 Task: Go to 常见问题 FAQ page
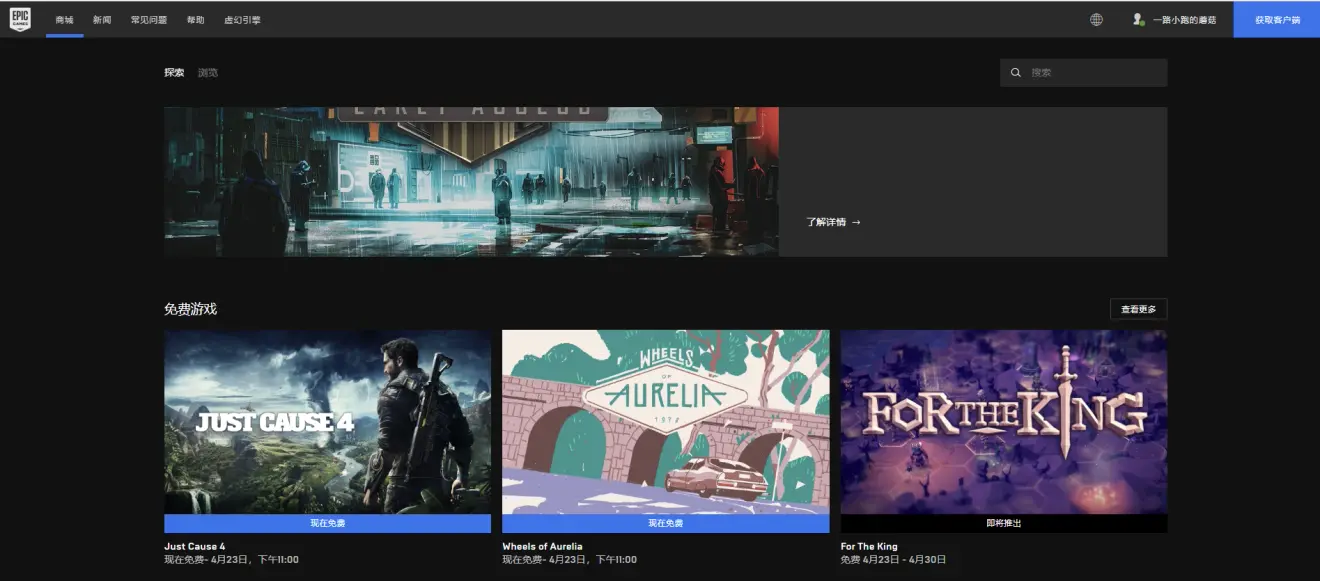pos(149,20)
